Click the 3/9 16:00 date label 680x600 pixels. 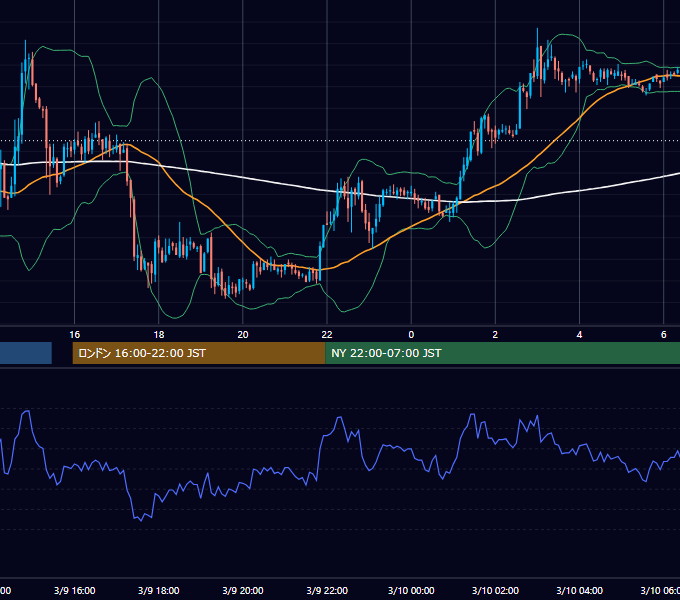[75, 590]
